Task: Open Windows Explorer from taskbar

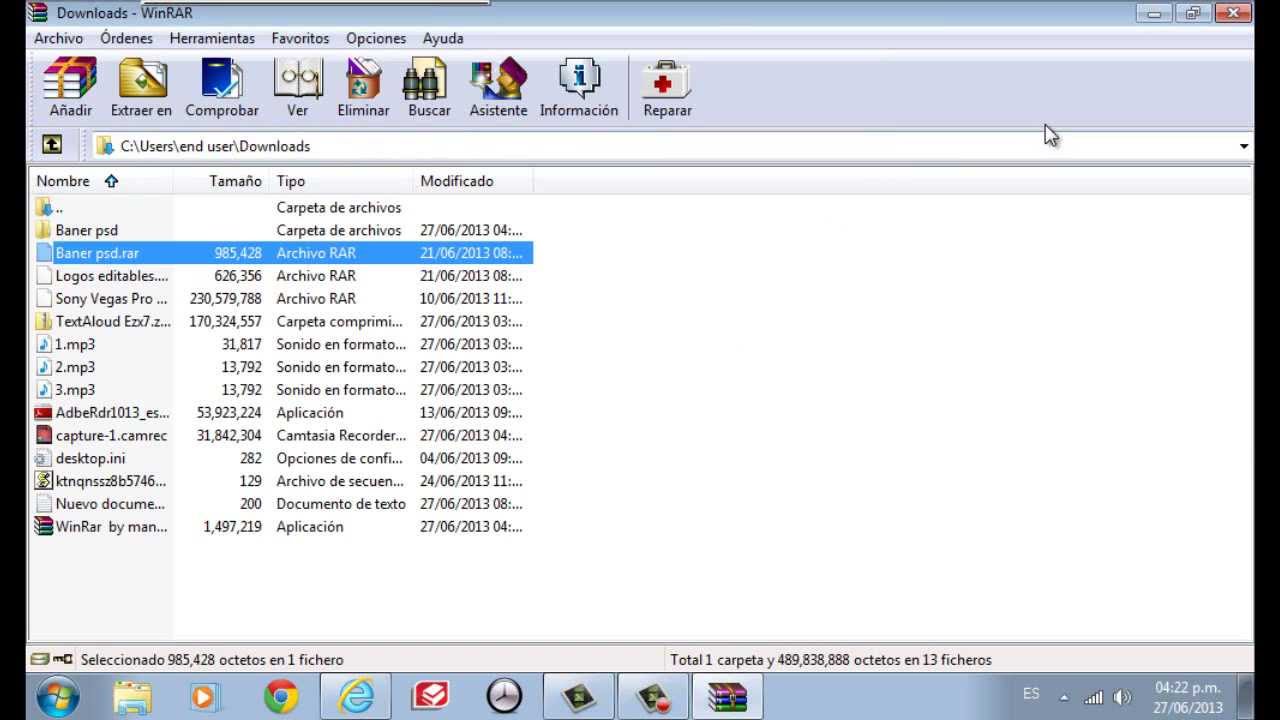Action: pyautogui.click(x=132, y=696)
